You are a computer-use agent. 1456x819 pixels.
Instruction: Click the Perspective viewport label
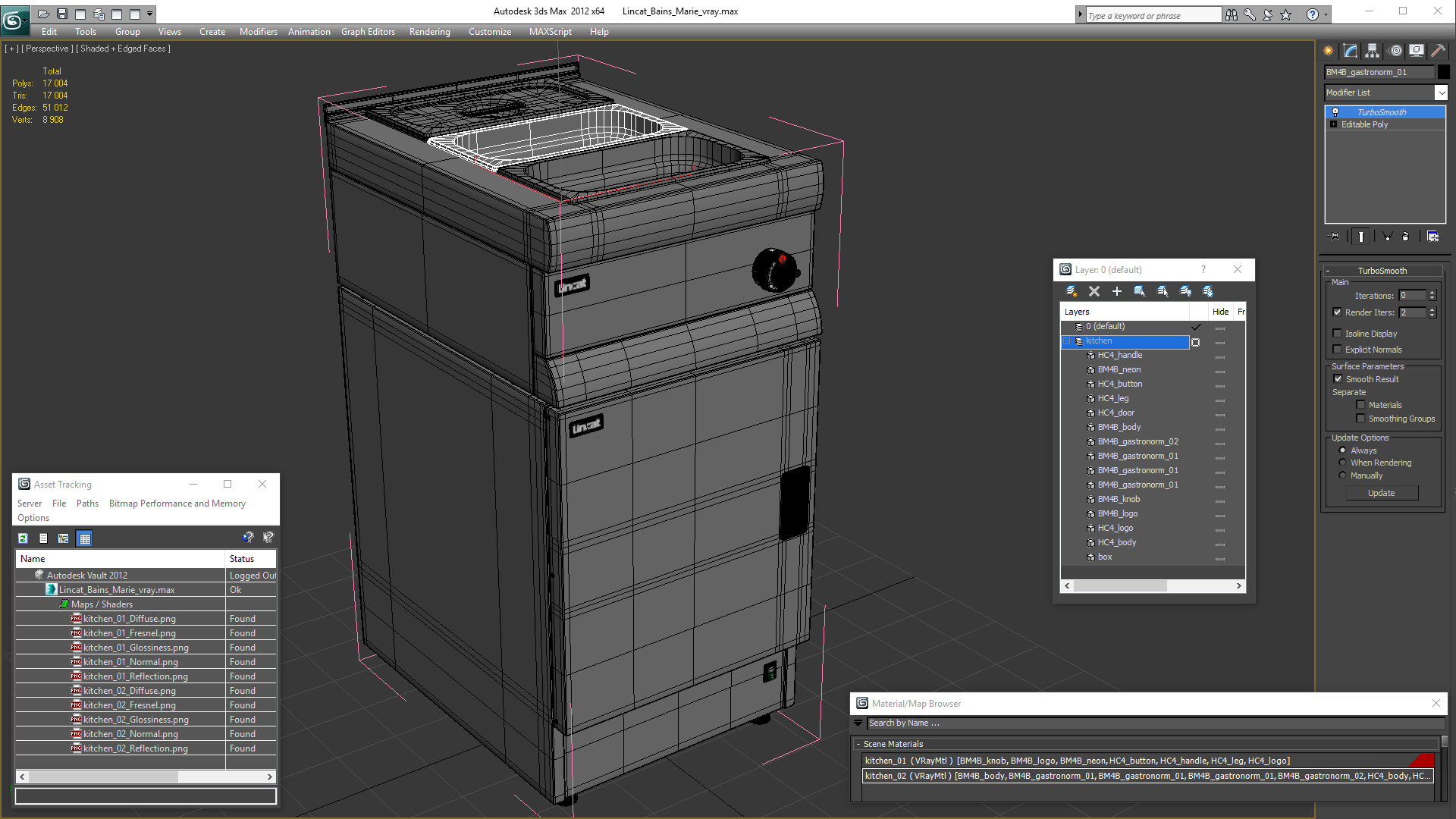click(x=47, y=49)
